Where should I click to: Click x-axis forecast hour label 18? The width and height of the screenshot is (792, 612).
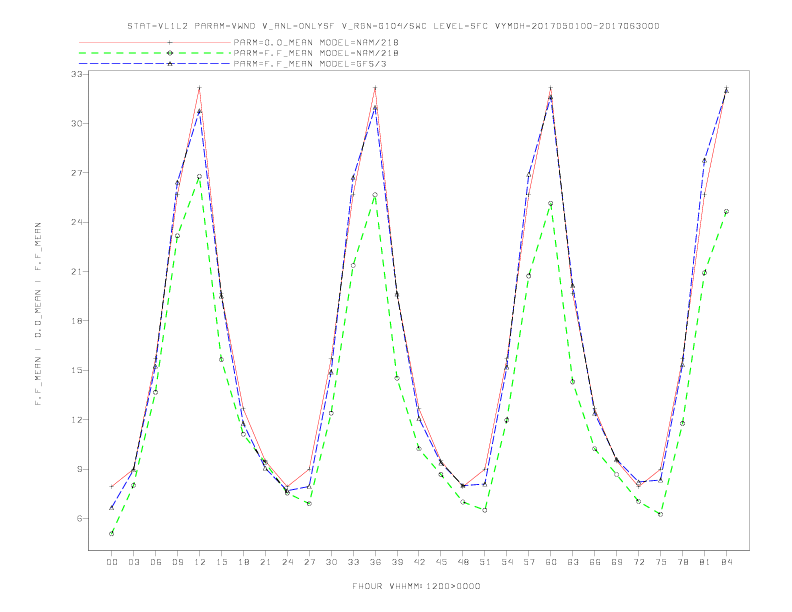click(x=243, y=562)
